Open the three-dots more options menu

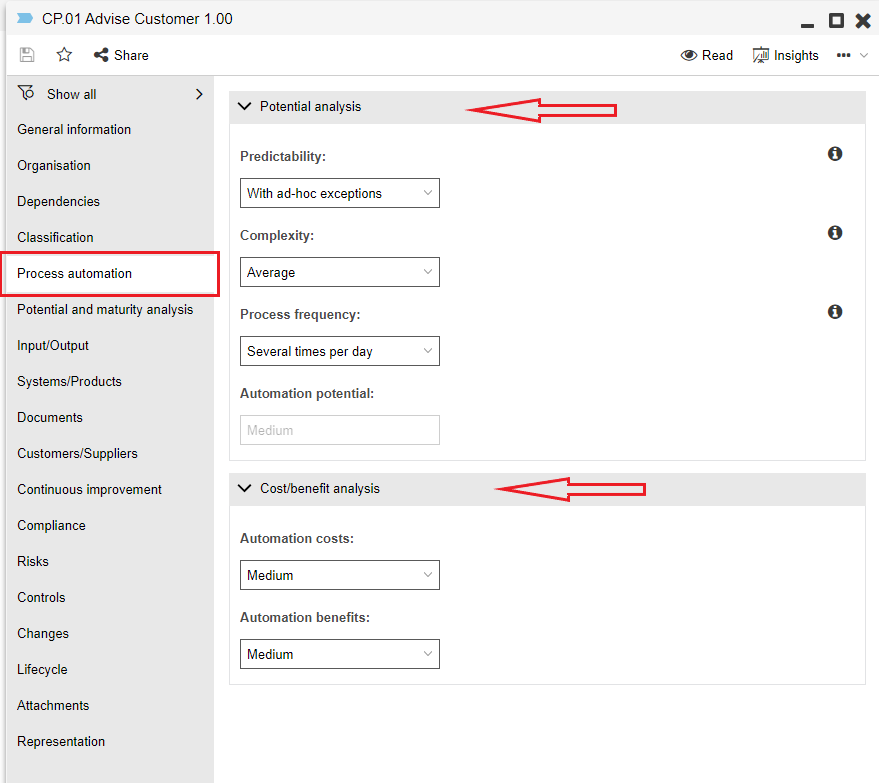[844, 55]
